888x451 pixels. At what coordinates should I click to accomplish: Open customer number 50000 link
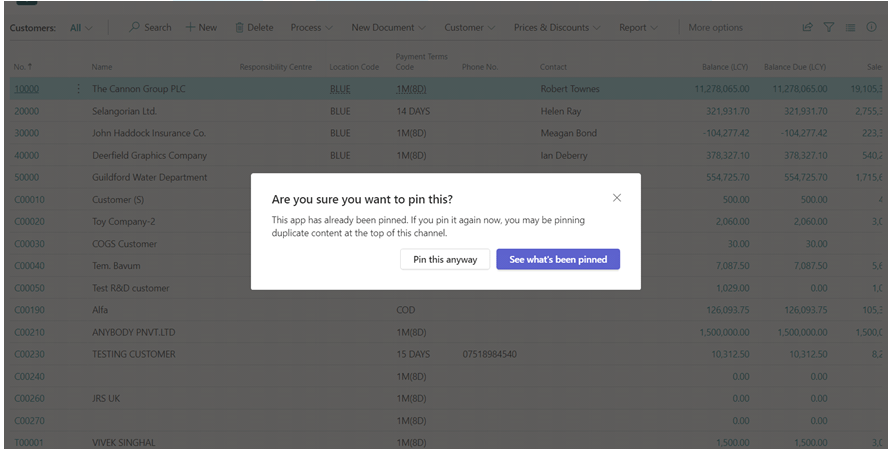tap(27, 177)
